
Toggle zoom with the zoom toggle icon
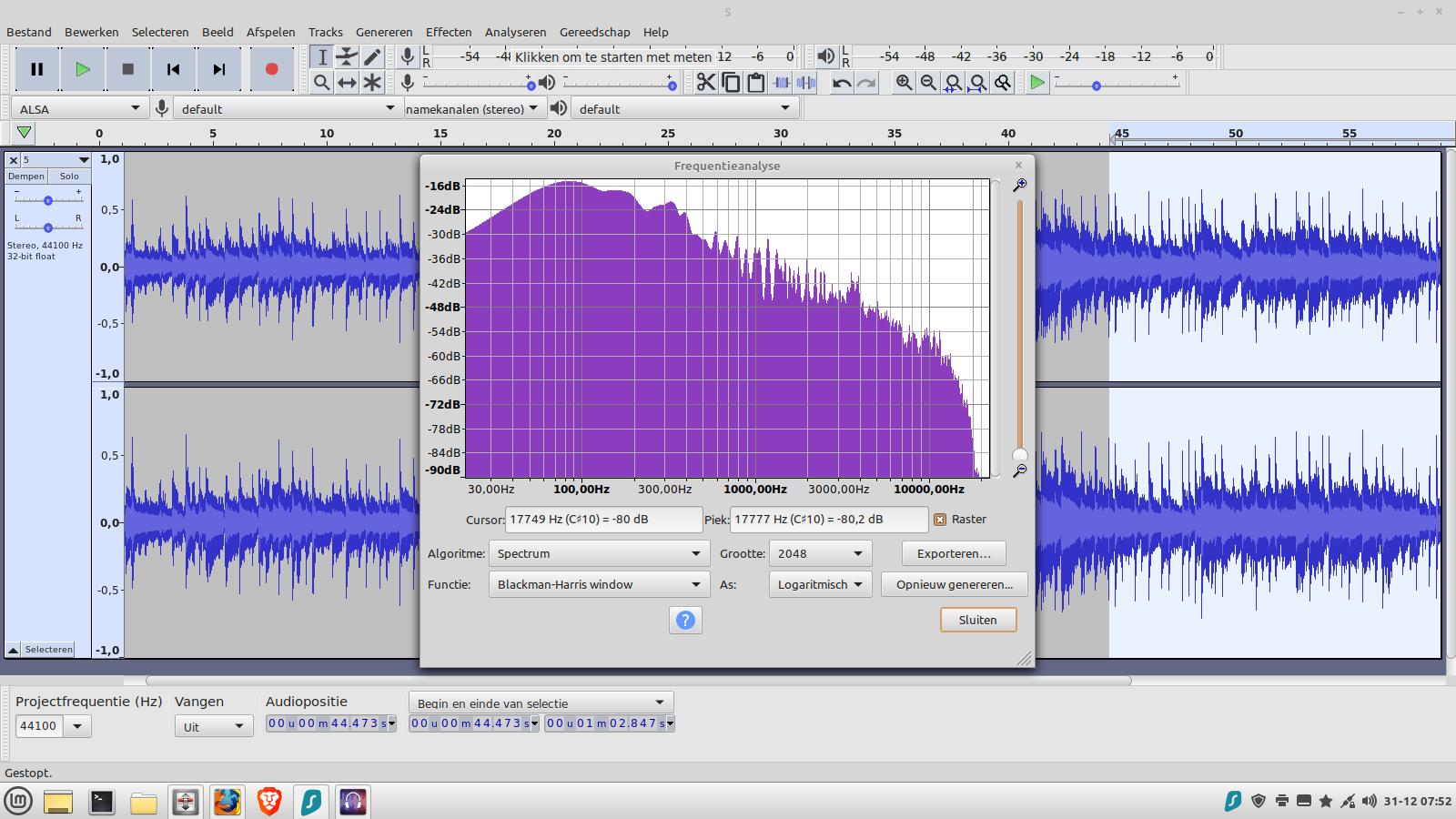click(1002, 83)
